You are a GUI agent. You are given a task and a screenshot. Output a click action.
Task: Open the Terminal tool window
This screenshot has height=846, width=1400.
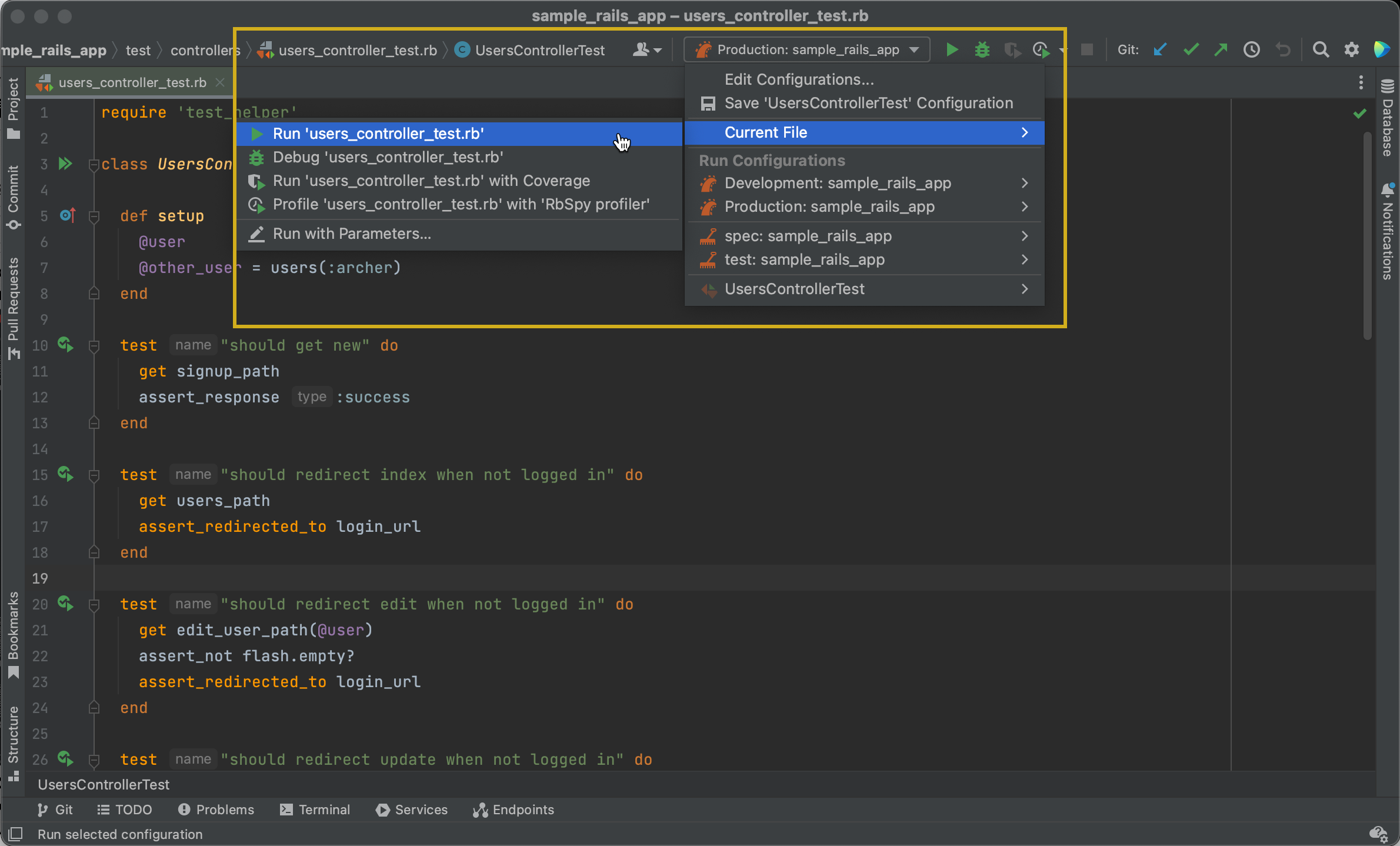coord(315,810)
